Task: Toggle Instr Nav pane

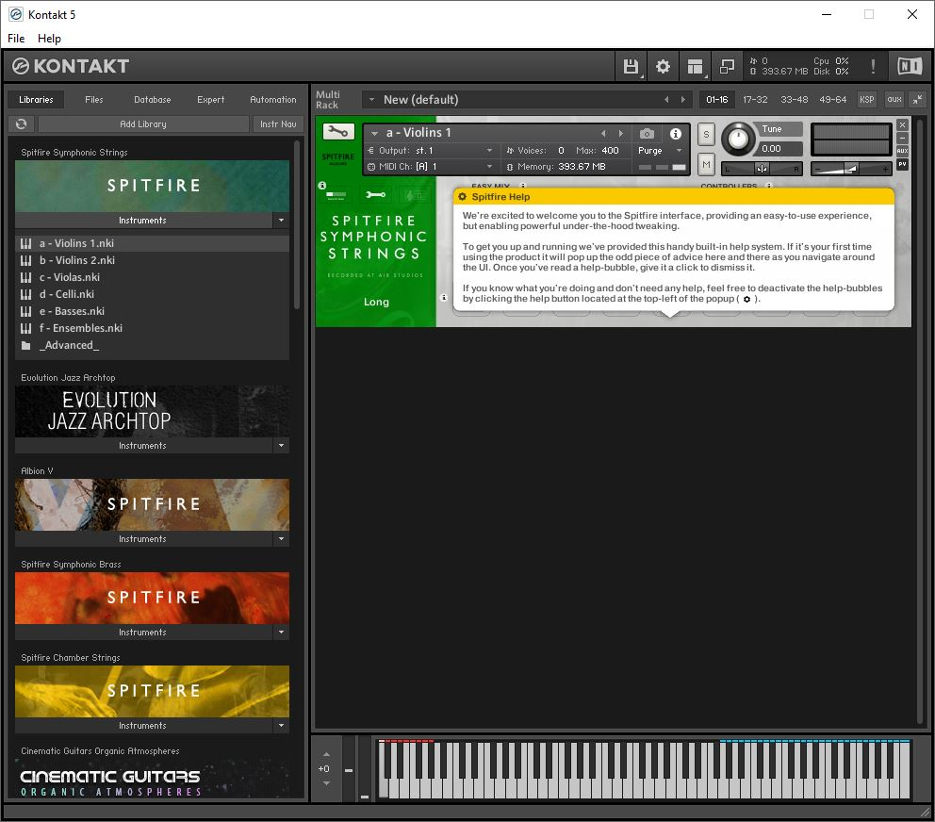Action: (x=278, y=123)
